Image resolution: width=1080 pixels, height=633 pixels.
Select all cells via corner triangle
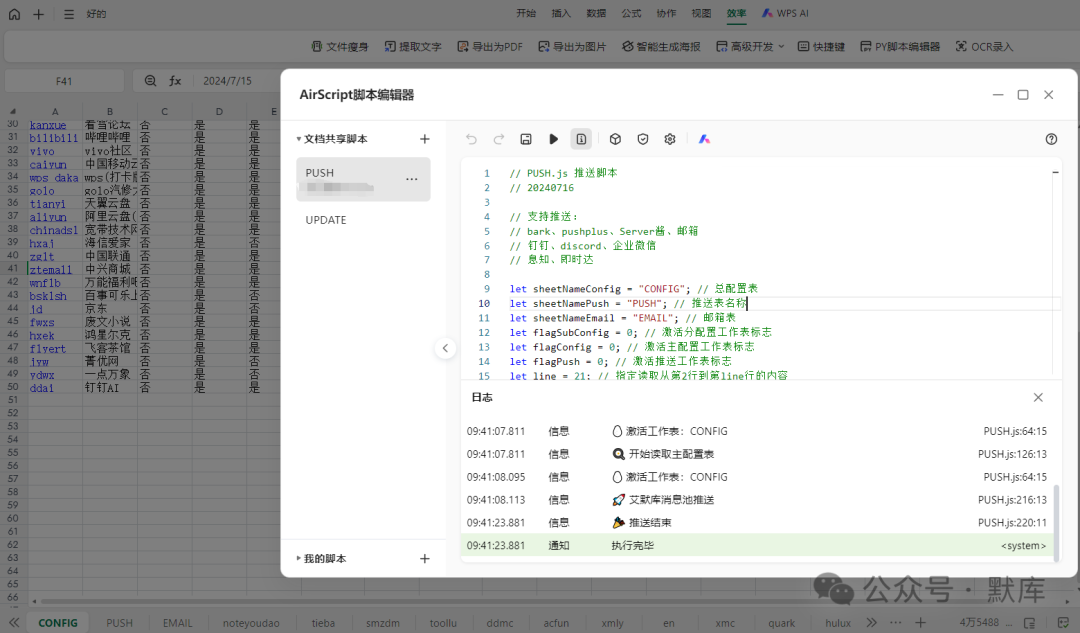pyautogui.click(x=12, y=111)
